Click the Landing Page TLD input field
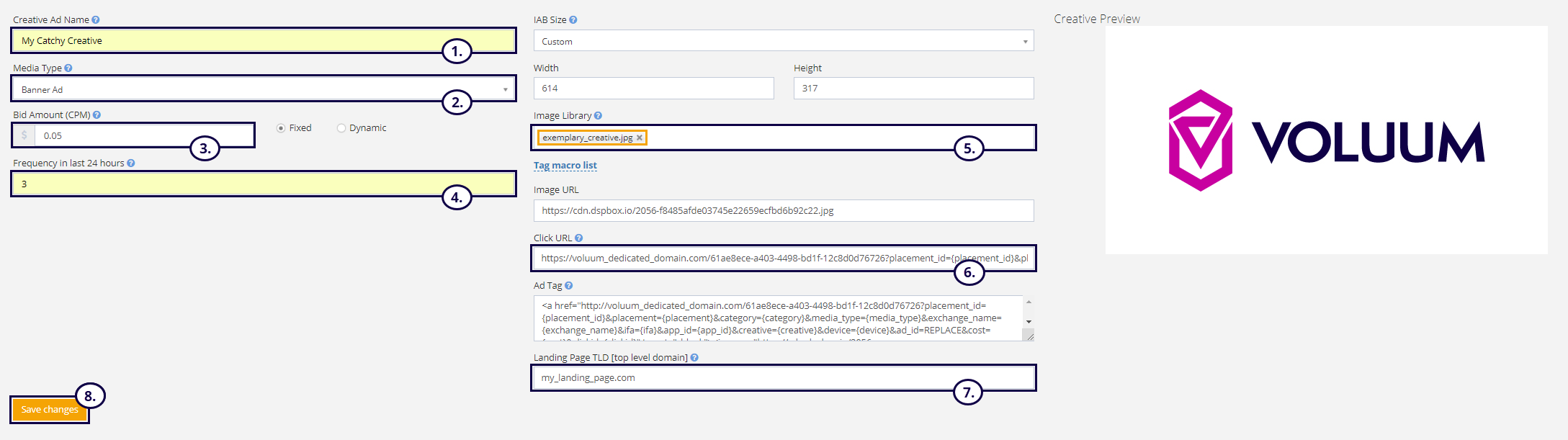The image size is (1568, 440). click(x=742, y=378)
